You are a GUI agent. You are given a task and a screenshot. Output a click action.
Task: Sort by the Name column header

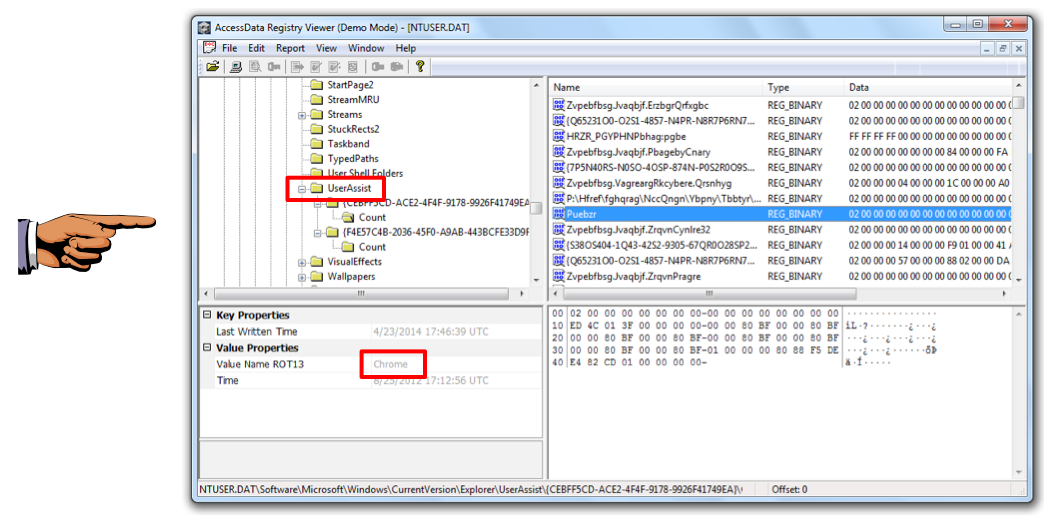pyautogui.click(x=656, y=88)
